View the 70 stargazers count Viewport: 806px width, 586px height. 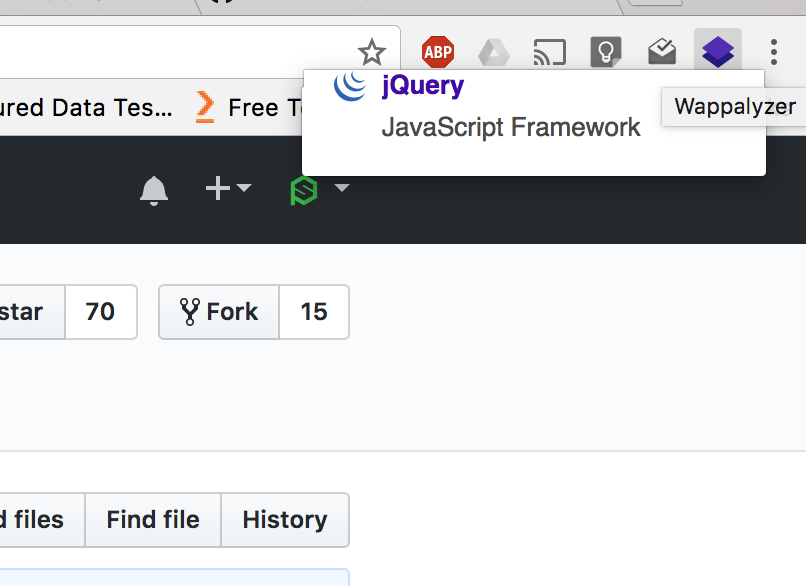[101, 312]
